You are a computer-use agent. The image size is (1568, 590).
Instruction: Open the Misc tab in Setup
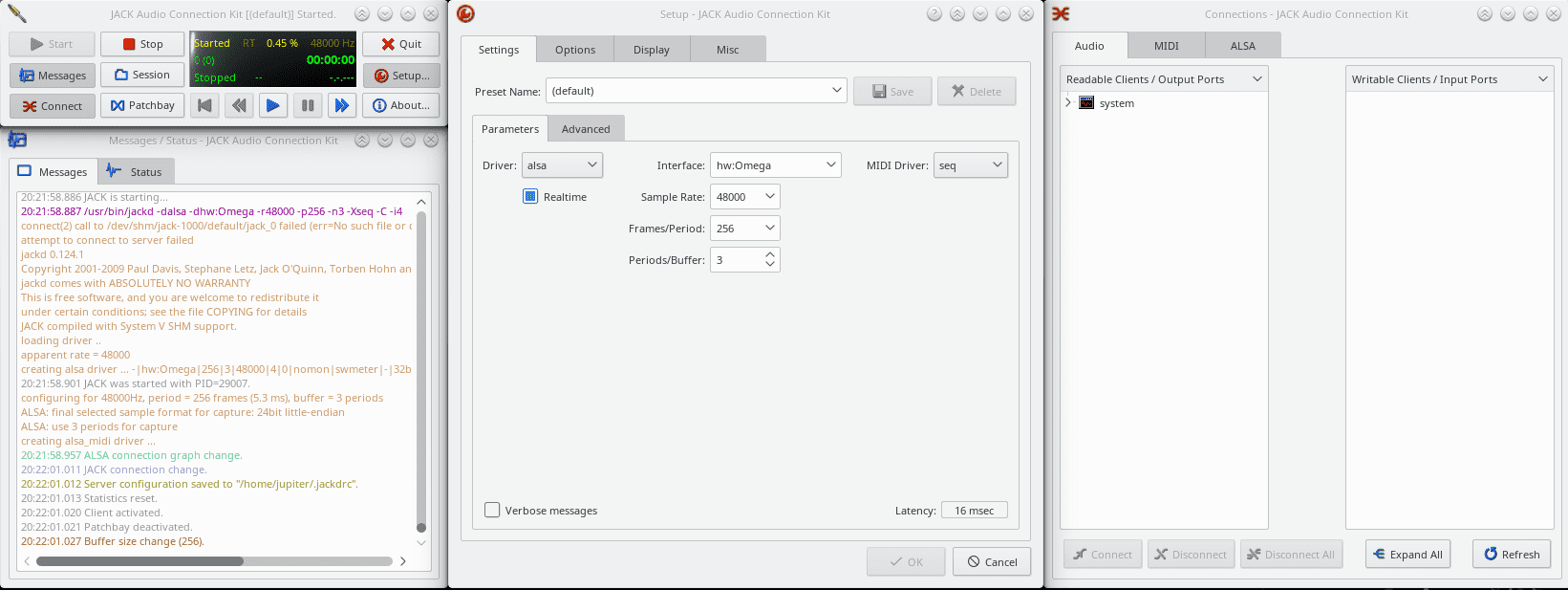(x=728, y=50)
